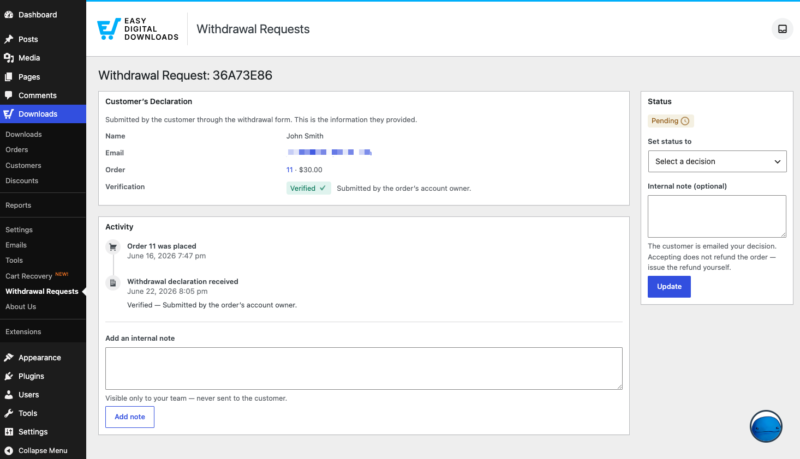The height and width of the screenshot is (459, 800).
Task: Open the EDD Settings submenu item
Action: click(x=19, y=230)
